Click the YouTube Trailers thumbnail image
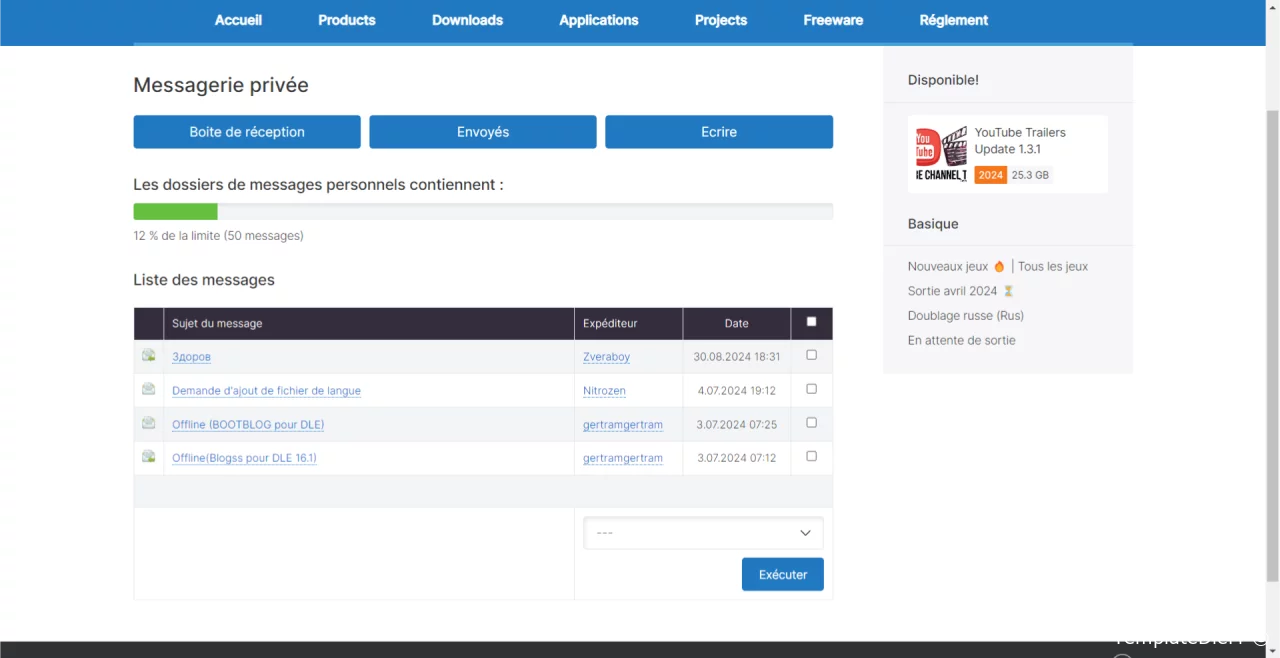Image resolution: width=1280 pixels, height=658 pixels. [x=941, y=154]
